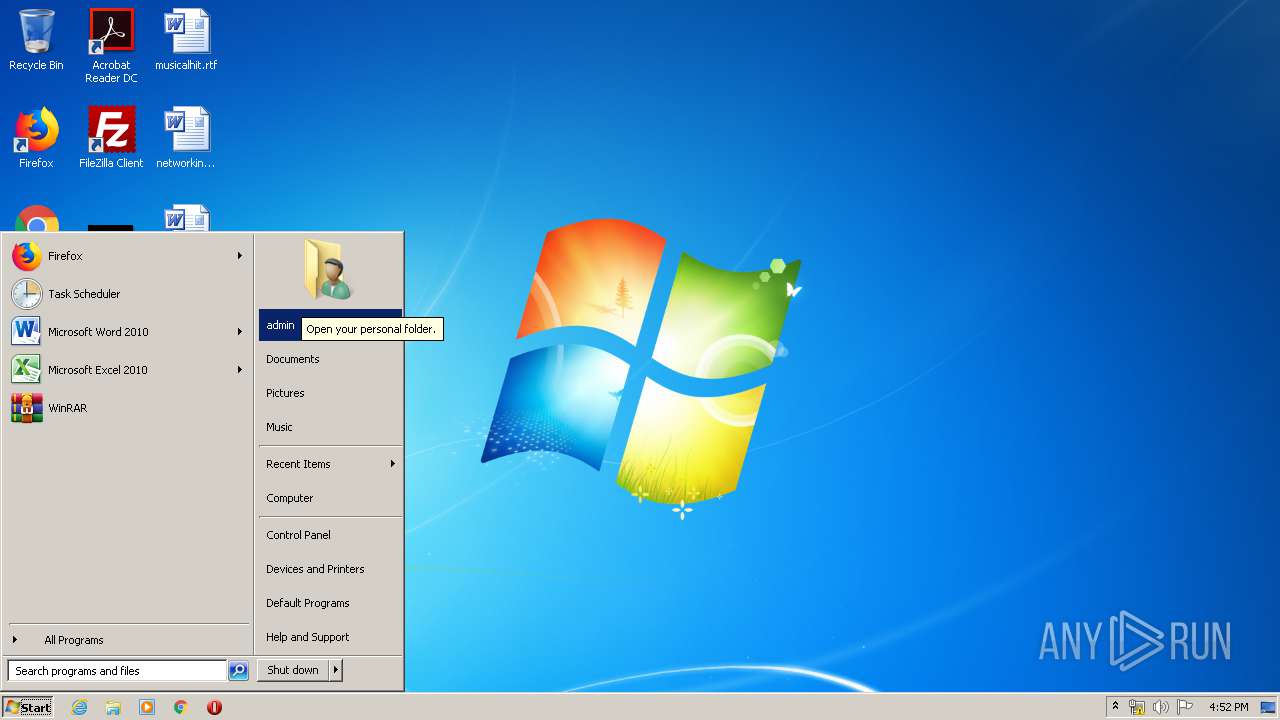Open Music from Start menu
Viewport: 1280px width, 720px height.
point(330,428)
